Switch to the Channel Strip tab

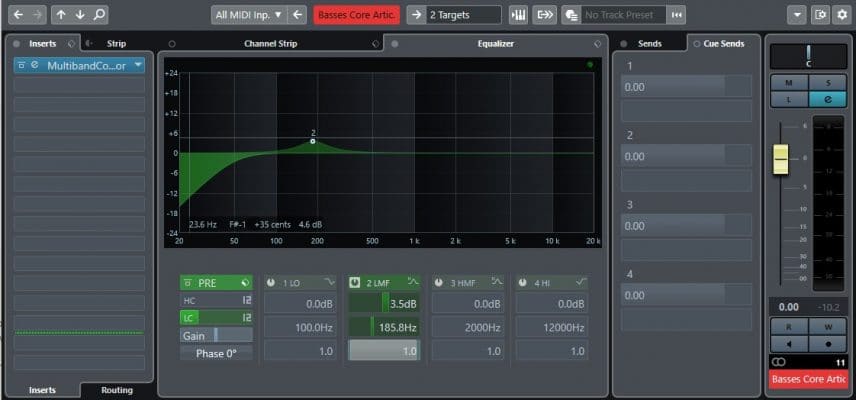click(271, 44)
